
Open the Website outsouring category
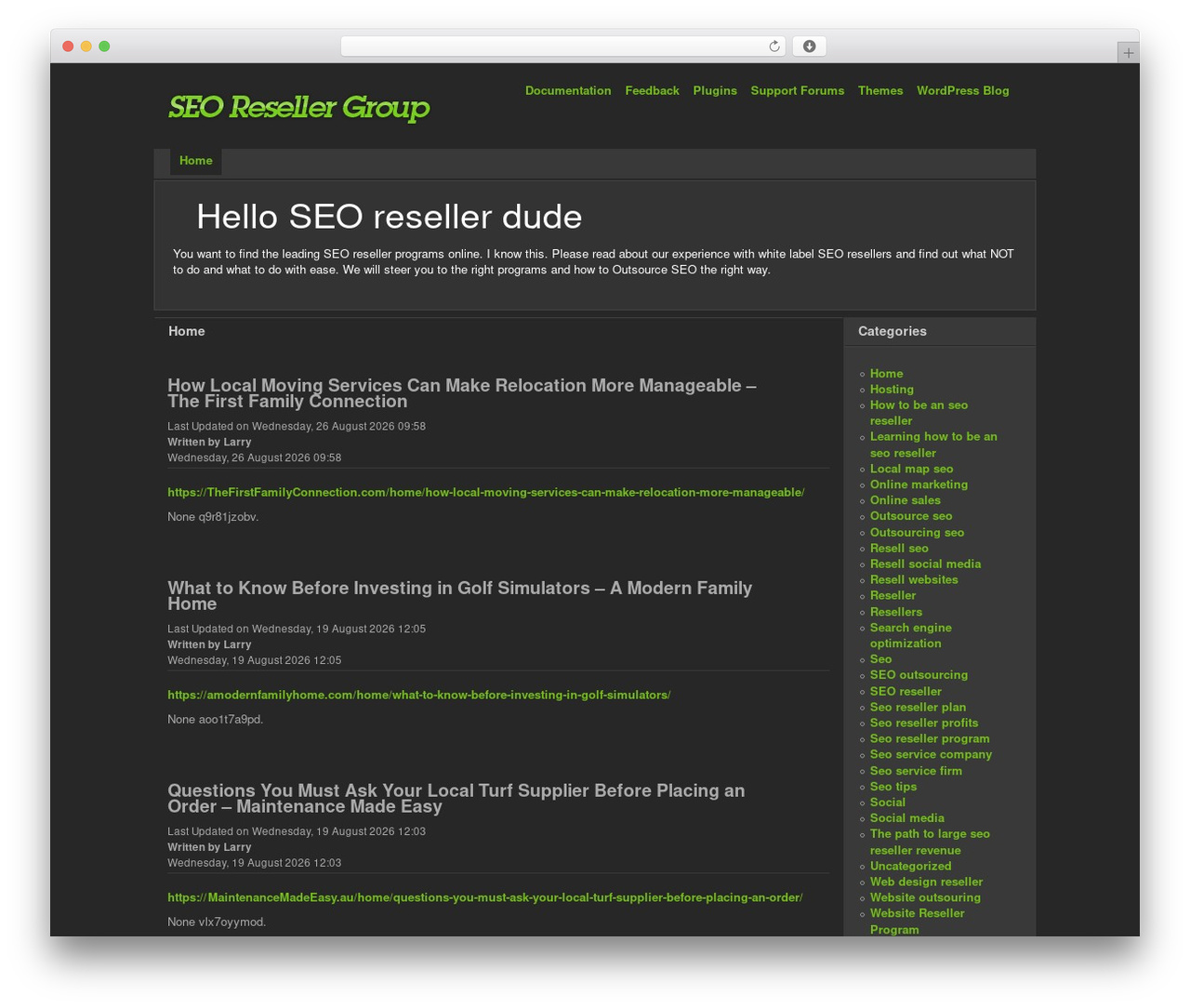pos(925,898)
